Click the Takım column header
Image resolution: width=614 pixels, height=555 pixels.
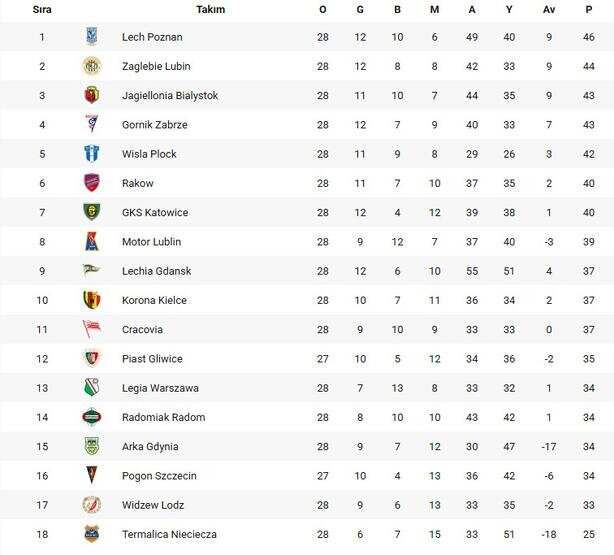point(211,9)
